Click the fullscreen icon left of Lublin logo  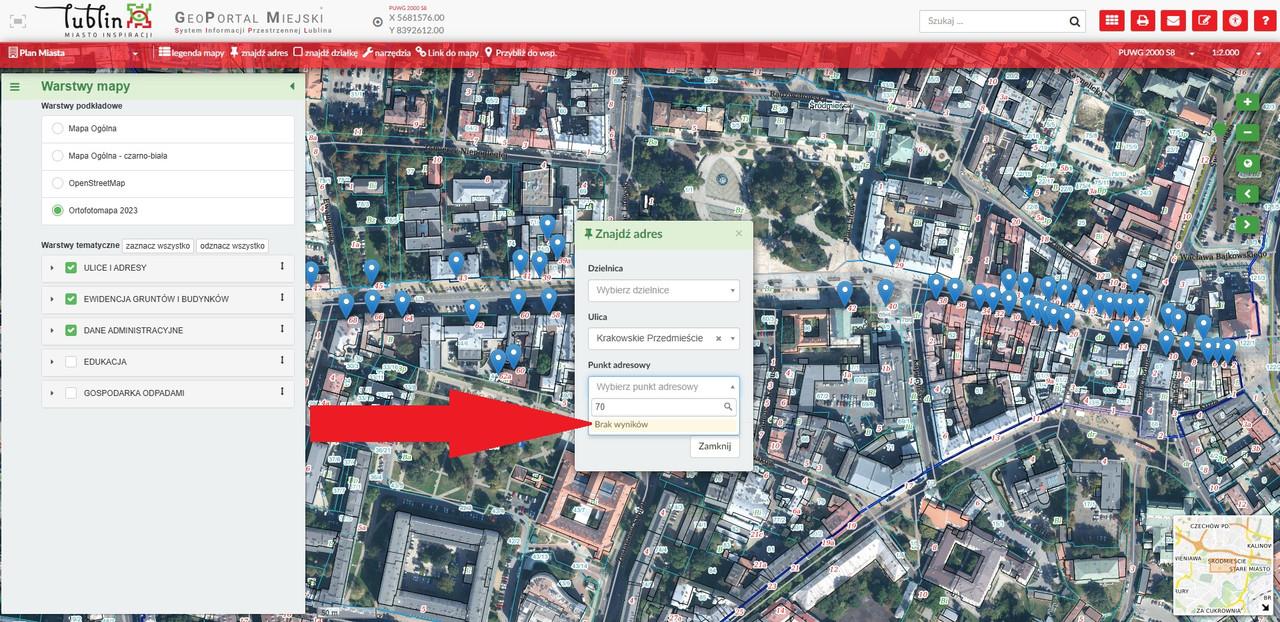(x=17, y=21)
